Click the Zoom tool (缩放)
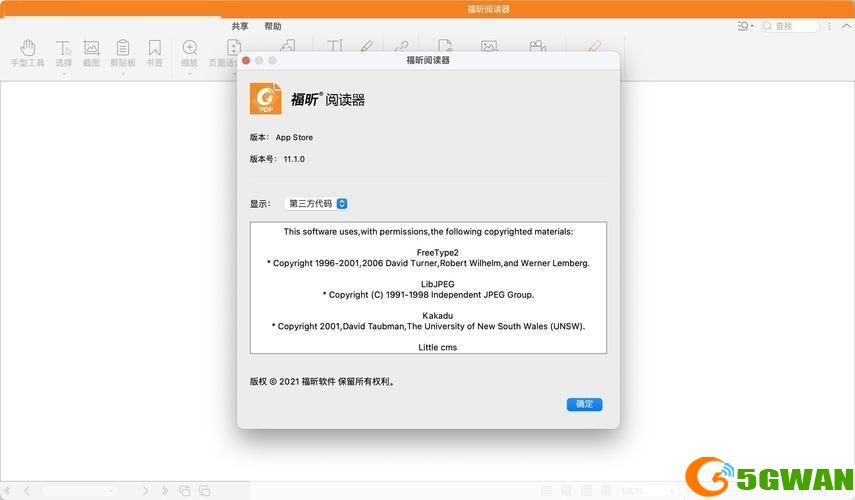 click(x=189, y=53)
